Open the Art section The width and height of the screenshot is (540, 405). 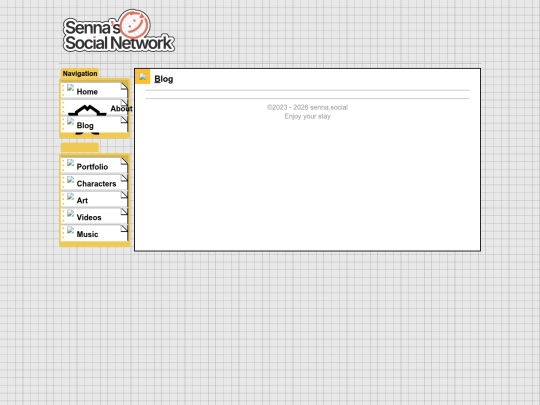[x=94, y=200]
